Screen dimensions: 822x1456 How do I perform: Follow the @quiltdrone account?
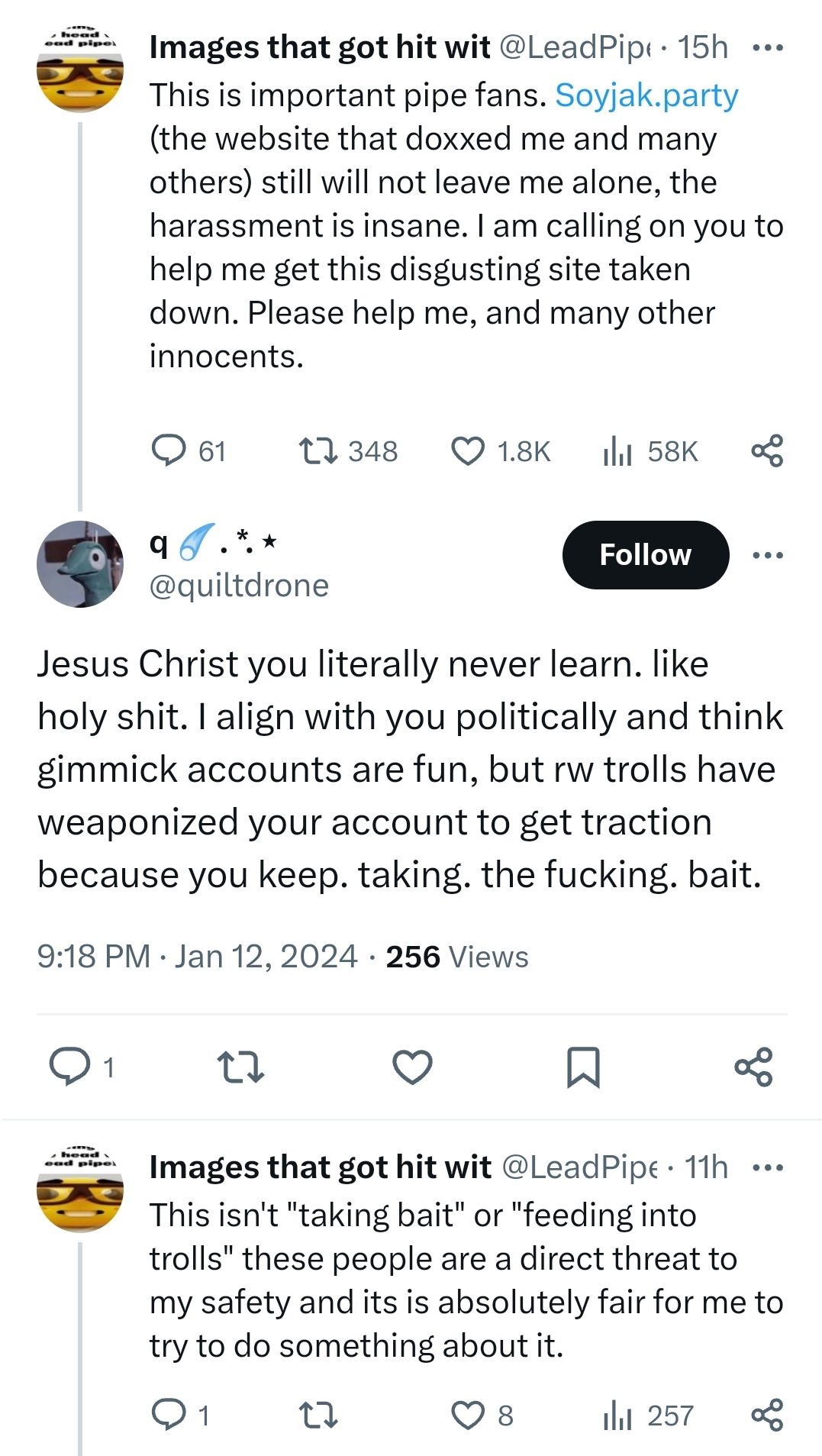coord(645,555)
